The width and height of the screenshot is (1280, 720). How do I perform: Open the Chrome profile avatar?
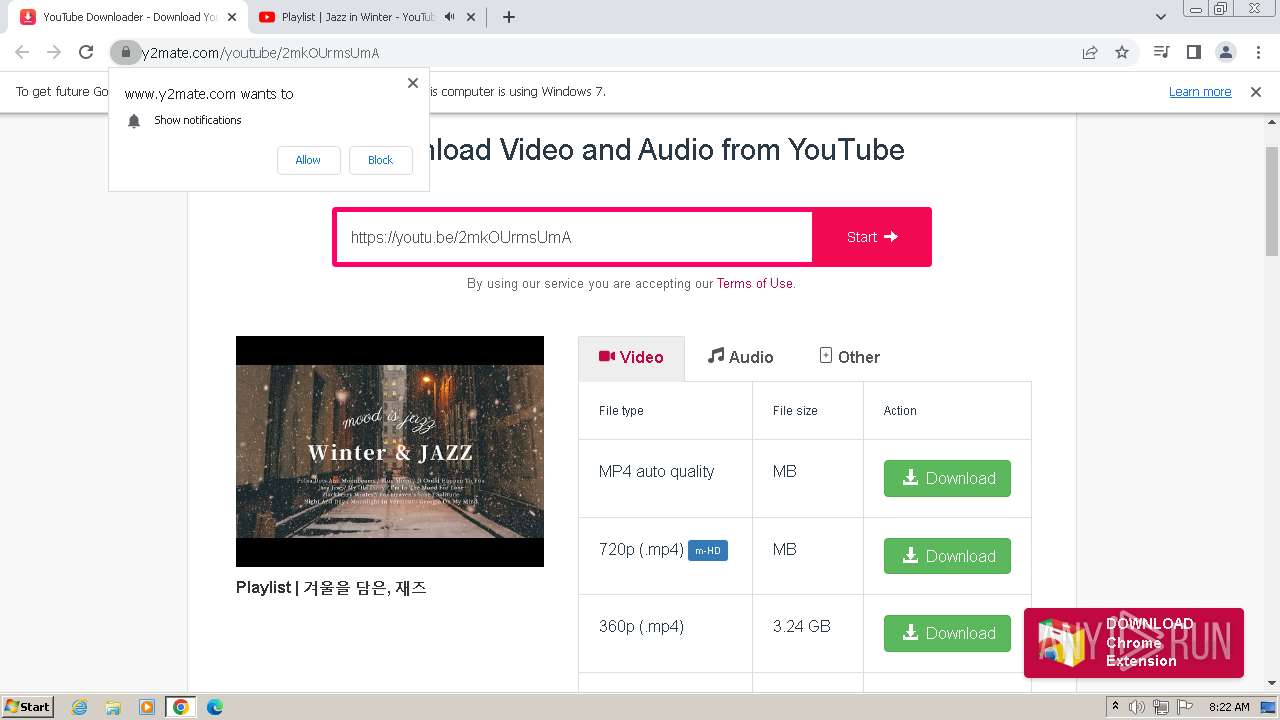[1226, 52]
